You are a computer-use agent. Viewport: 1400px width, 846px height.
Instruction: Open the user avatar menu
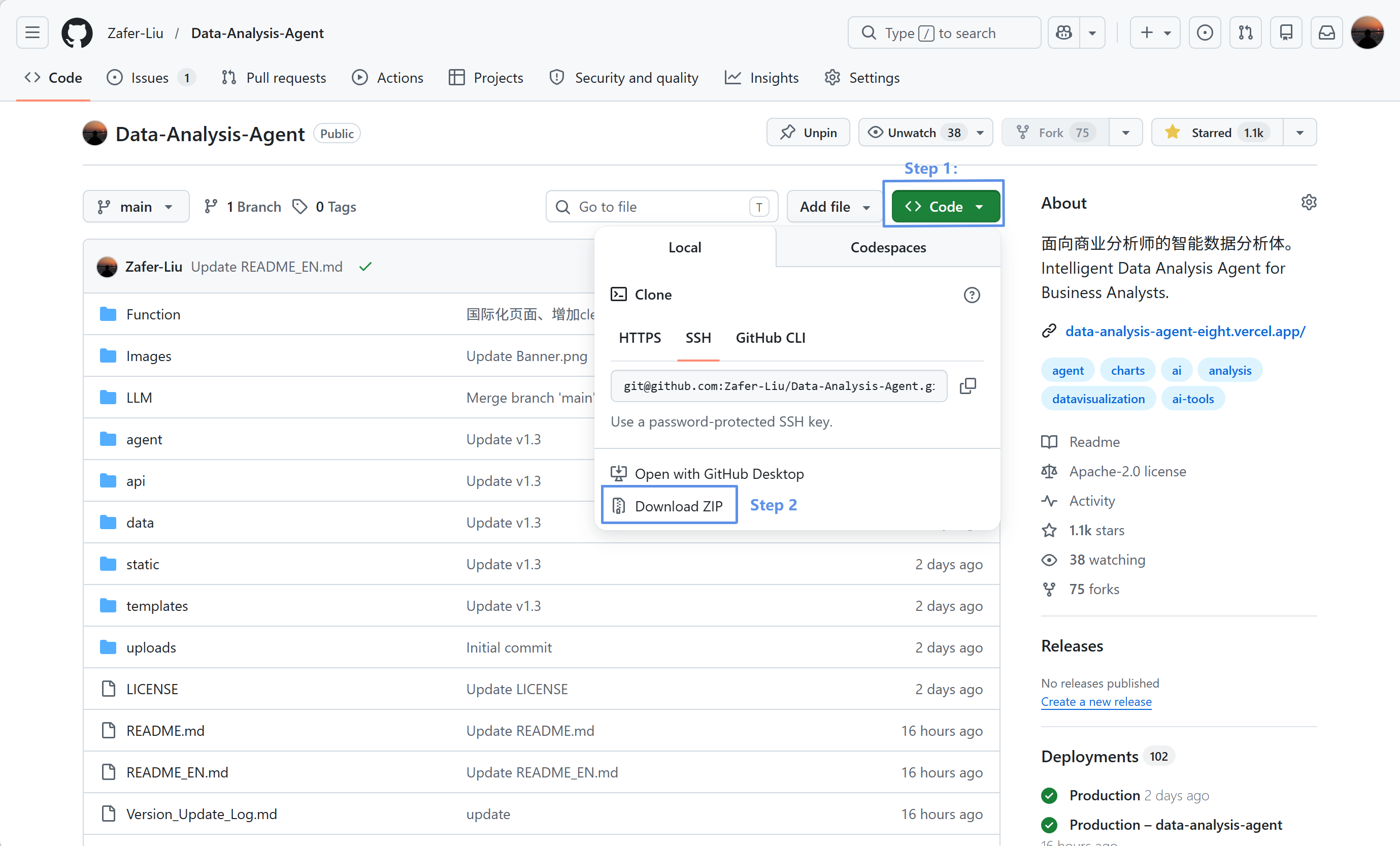tap(1367, 33)
